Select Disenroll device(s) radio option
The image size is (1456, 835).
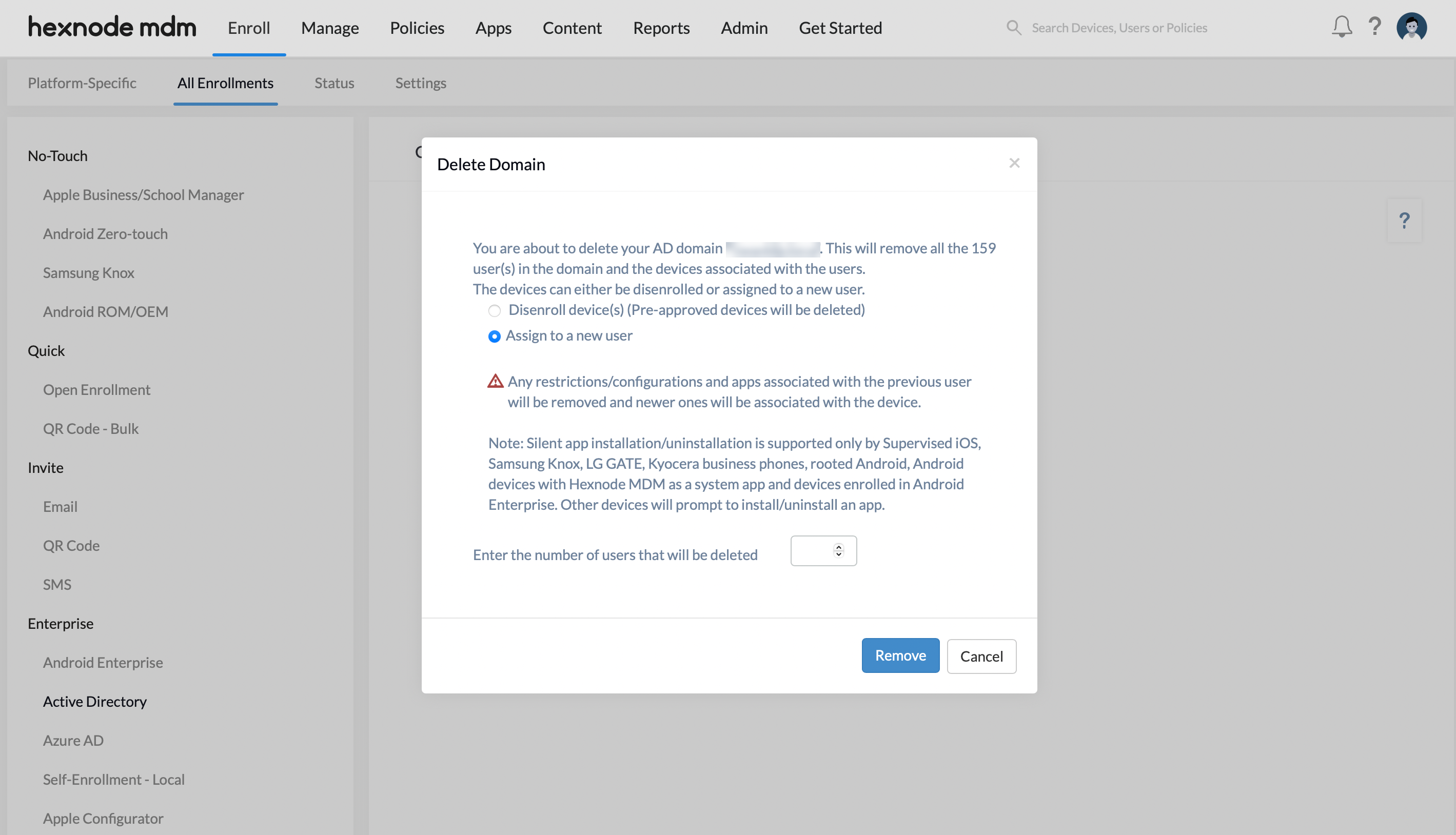tap(495, 311)
